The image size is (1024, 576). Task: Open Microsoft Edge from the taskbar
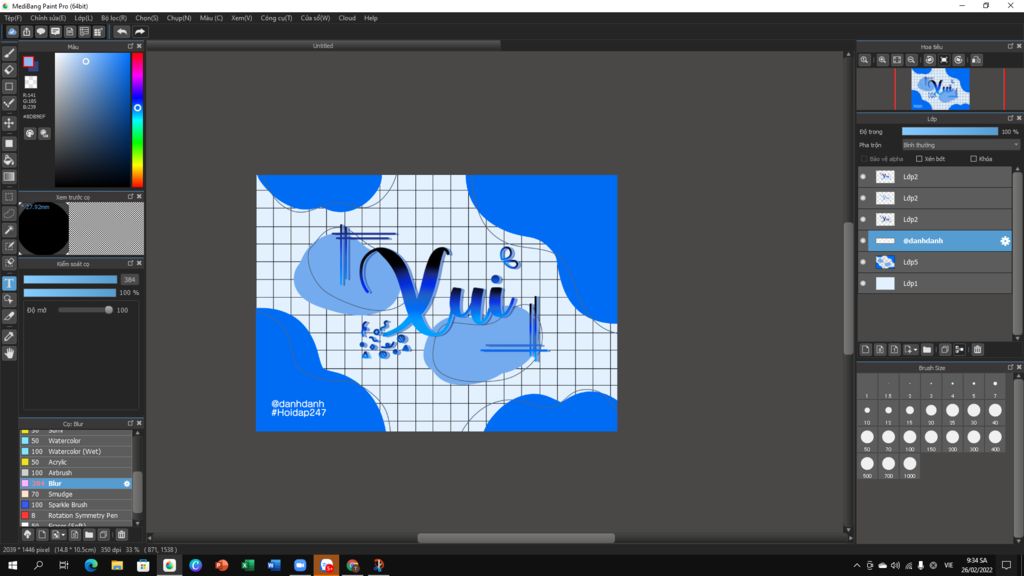91,565
